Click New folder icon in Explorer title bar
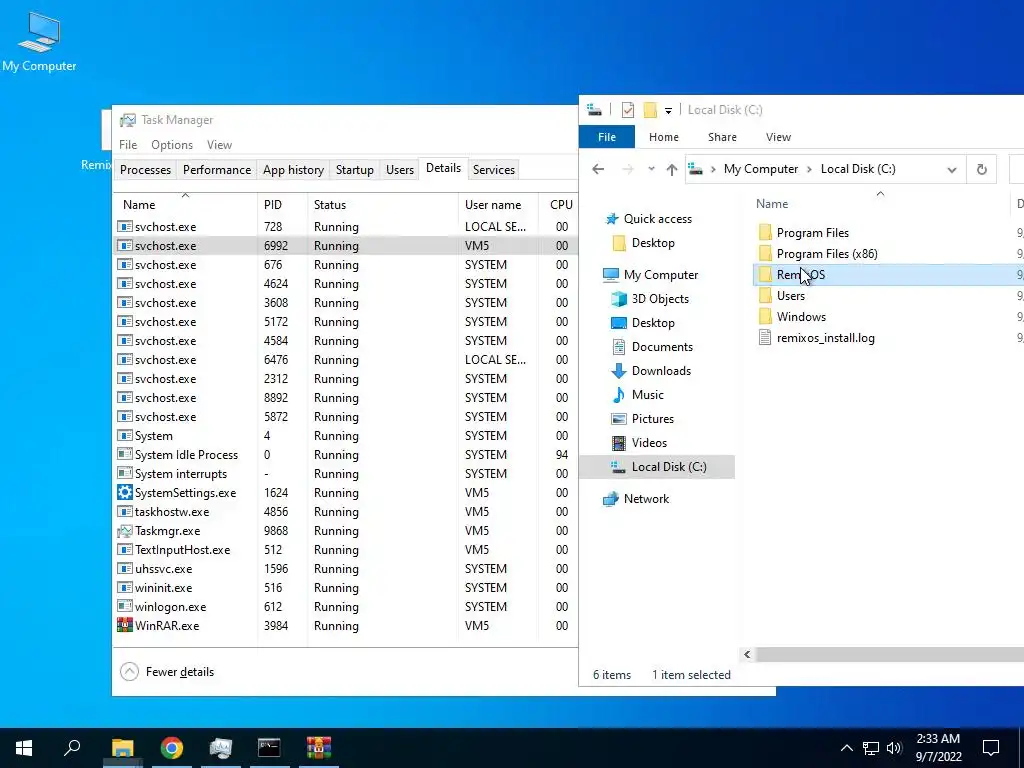 (650, 110)
